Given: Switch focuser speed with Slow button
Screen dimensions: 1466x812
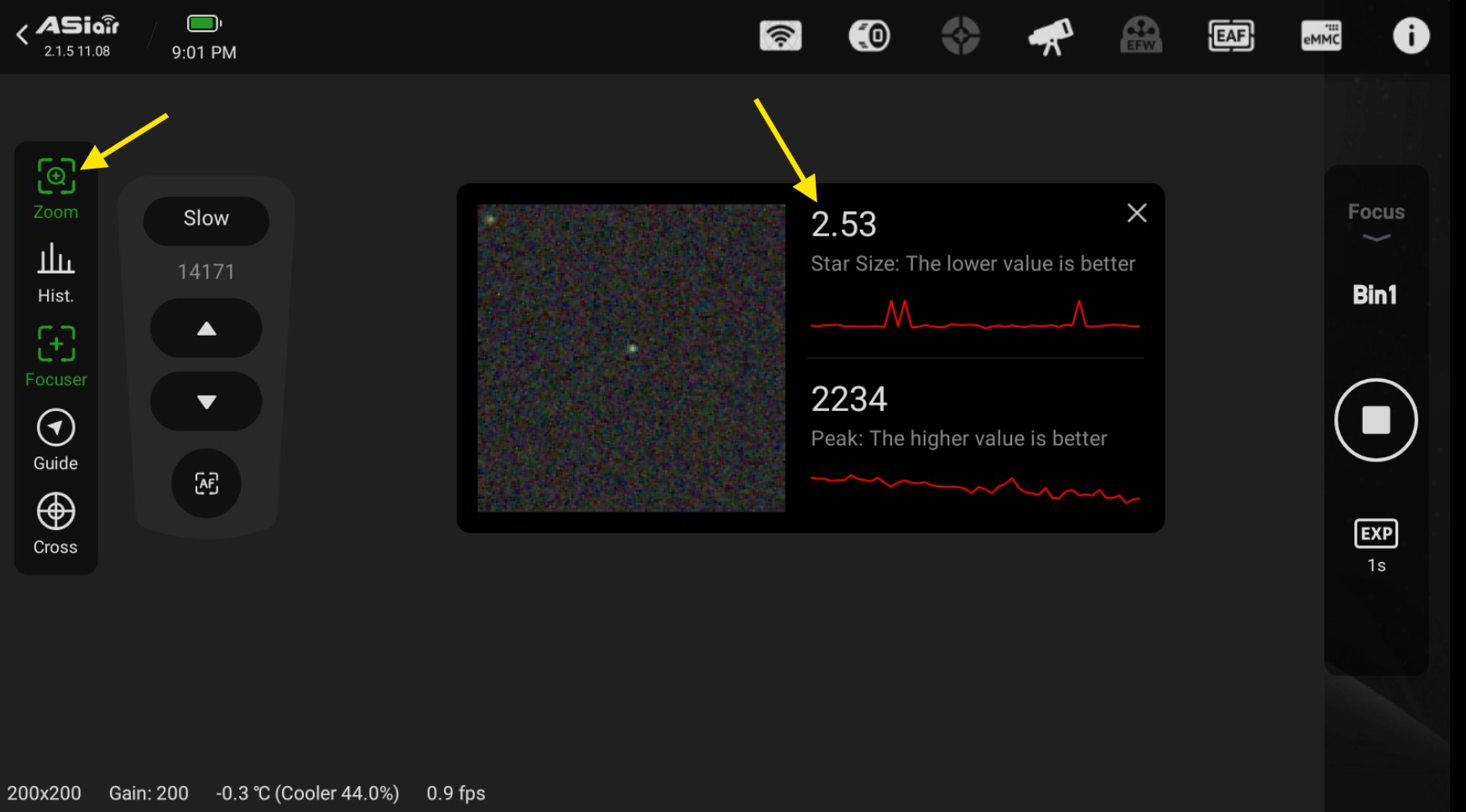Looking at the screenshot, I should tap(206, 219).
